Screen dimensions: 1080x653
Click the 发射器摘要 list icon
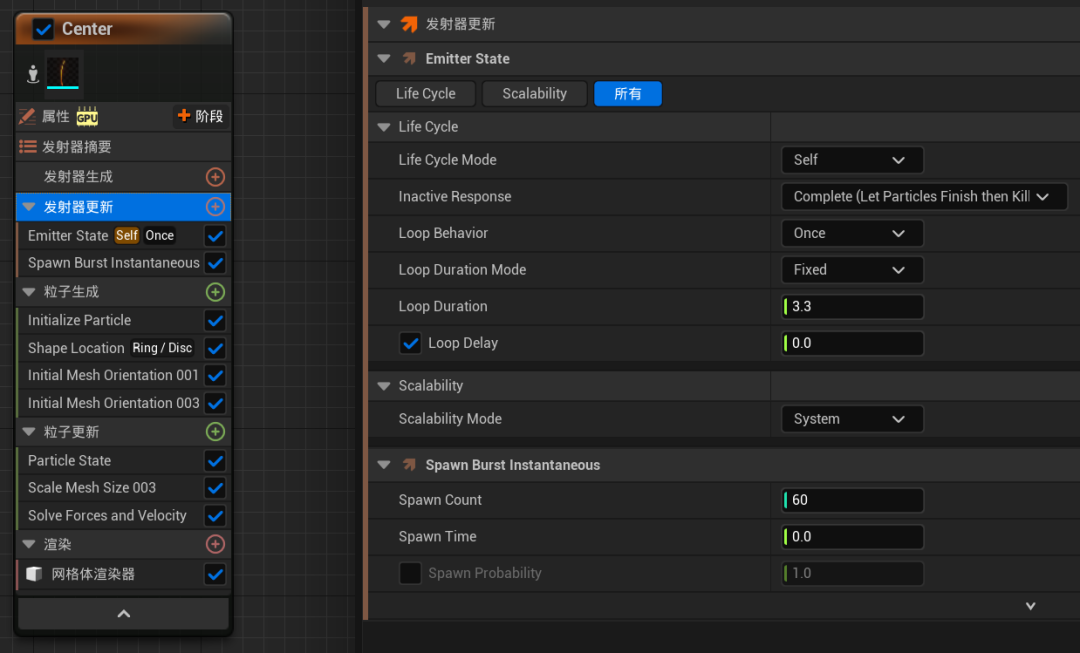(x=28, y=147)
